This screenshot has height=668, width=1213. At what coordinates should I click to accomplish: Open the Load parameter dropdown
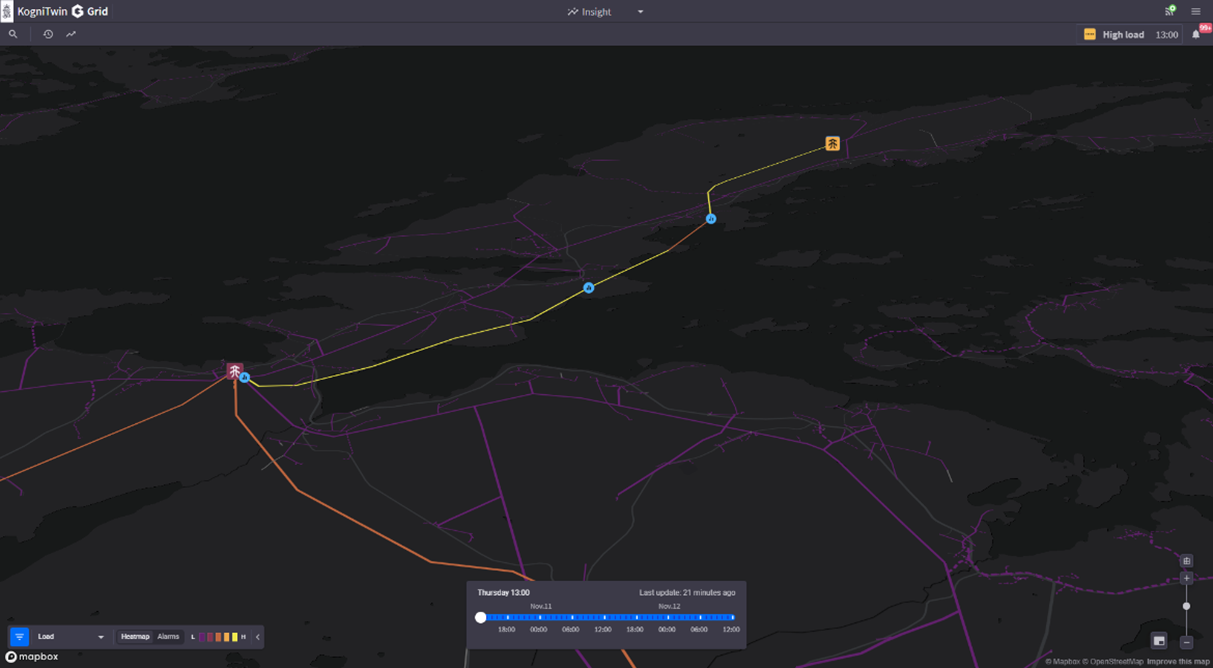tap(70, 637)
